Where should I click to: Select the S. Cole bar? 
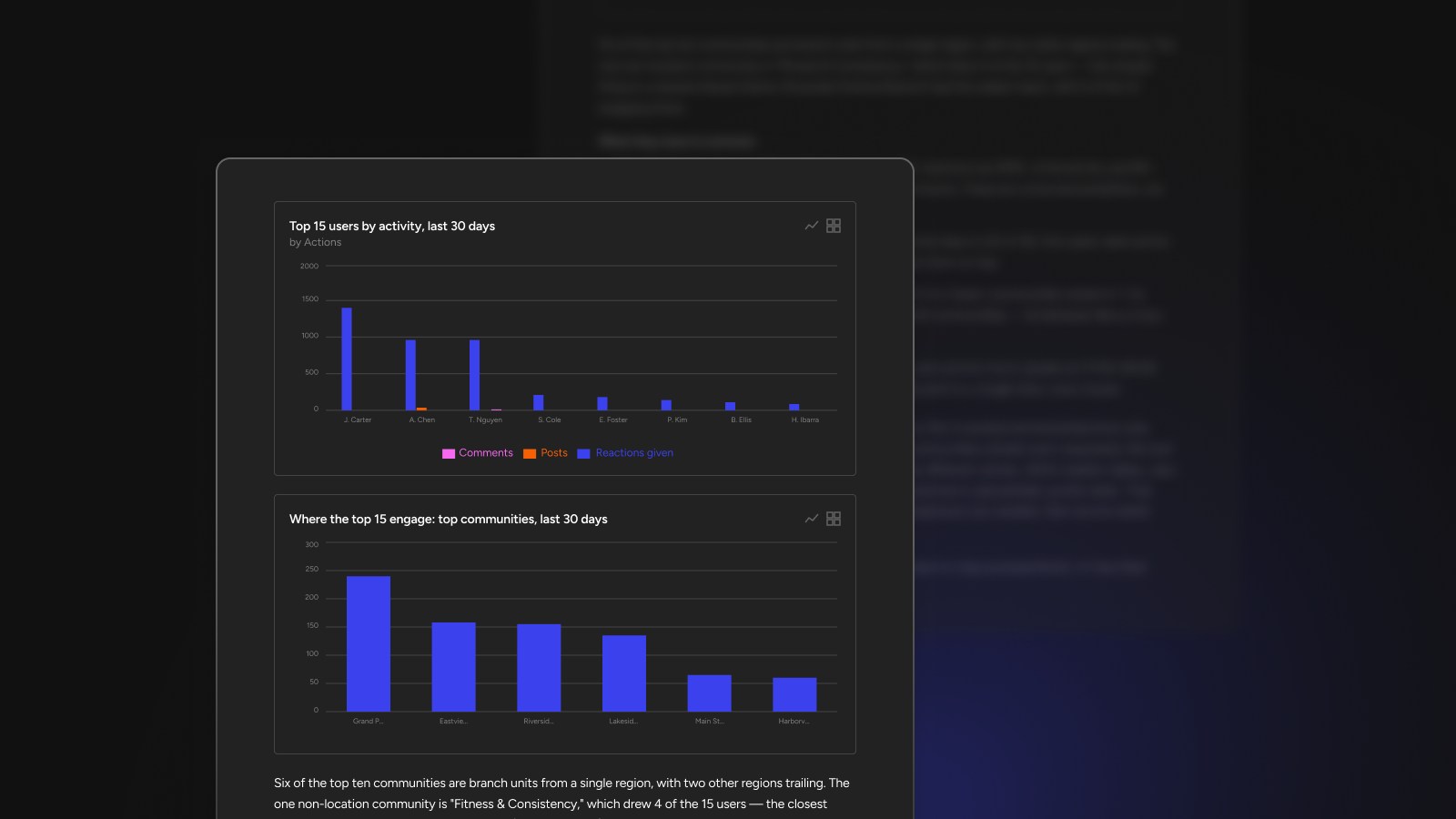(x=539, y=402)
